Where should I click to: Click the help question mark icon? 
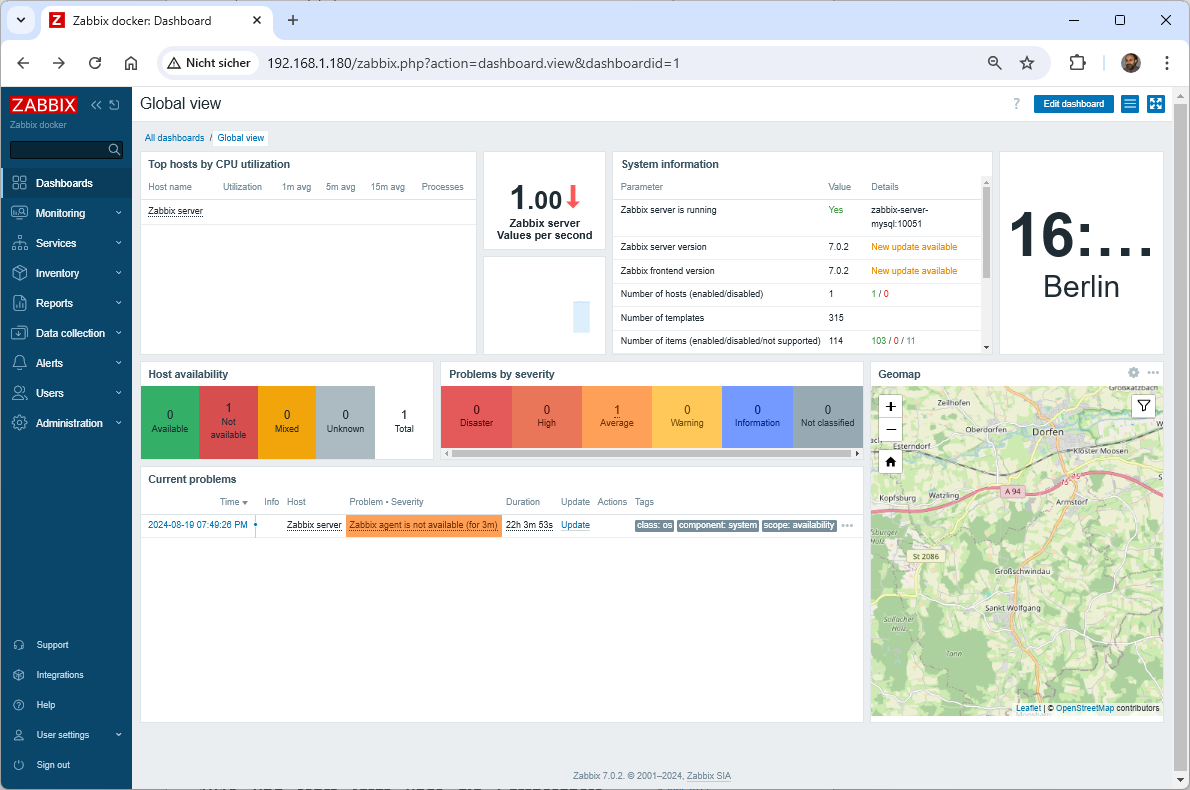[x=1016, y=104]
